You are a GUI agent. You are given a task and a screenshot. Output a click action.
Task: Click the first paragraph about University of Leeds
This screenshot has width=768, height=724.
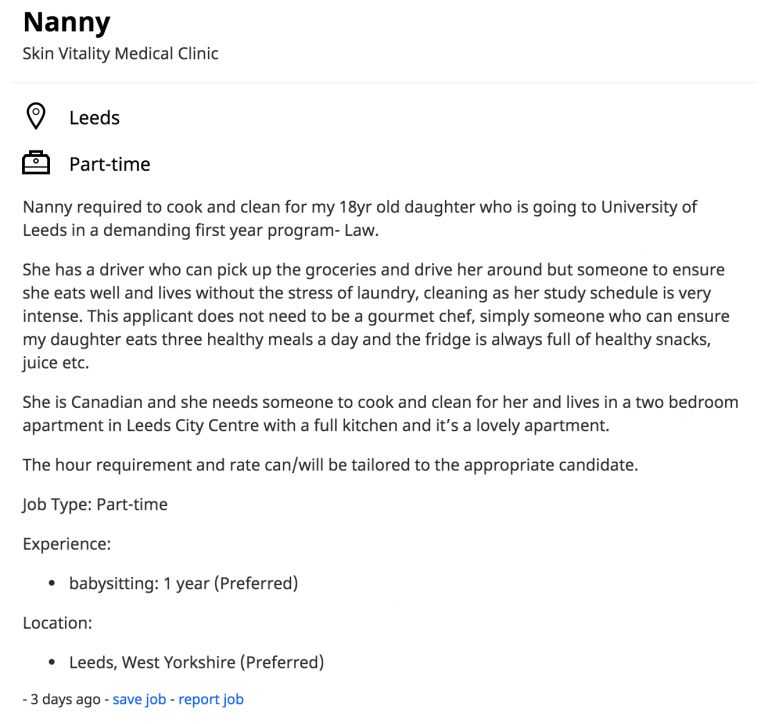[x=360, y=218]
